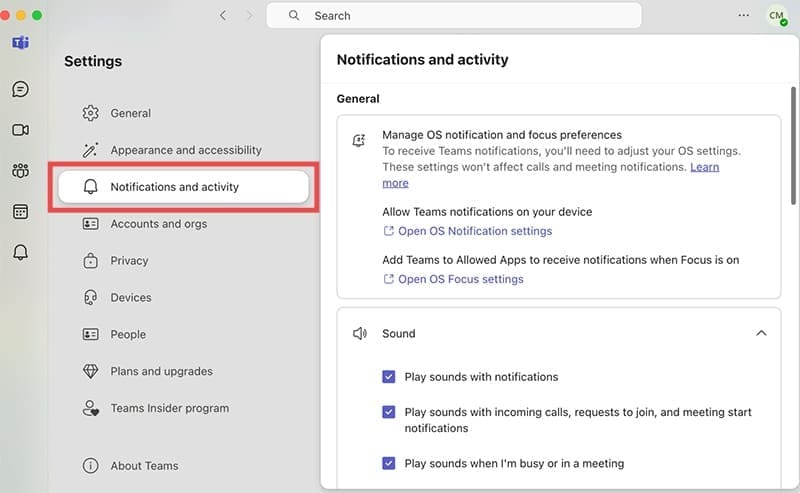
Task: Select Appearance and accessibility settings
Action: coord(183,150)
